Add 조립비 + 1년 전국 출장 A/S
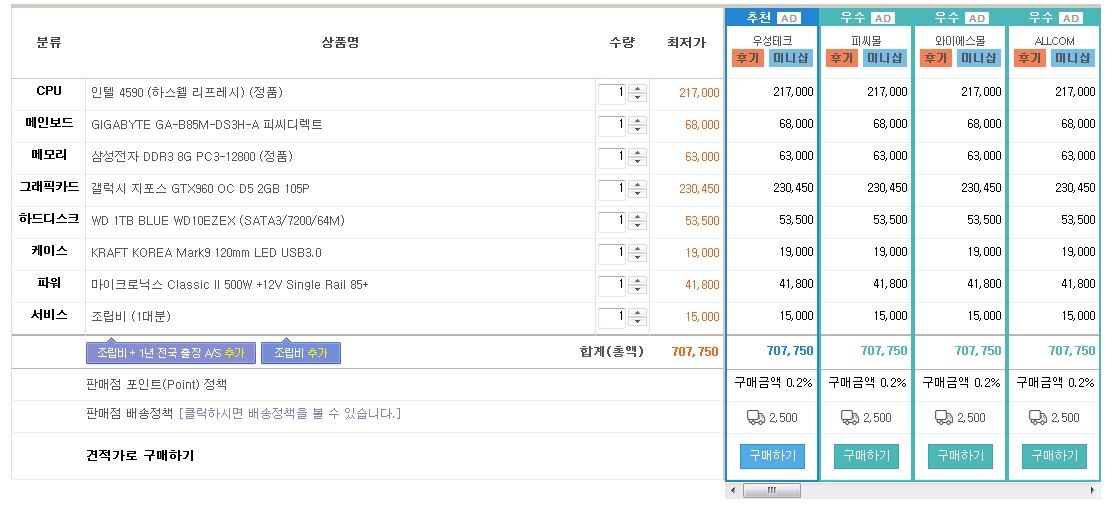Viewport: 1119px width, 505px height. 170,353
